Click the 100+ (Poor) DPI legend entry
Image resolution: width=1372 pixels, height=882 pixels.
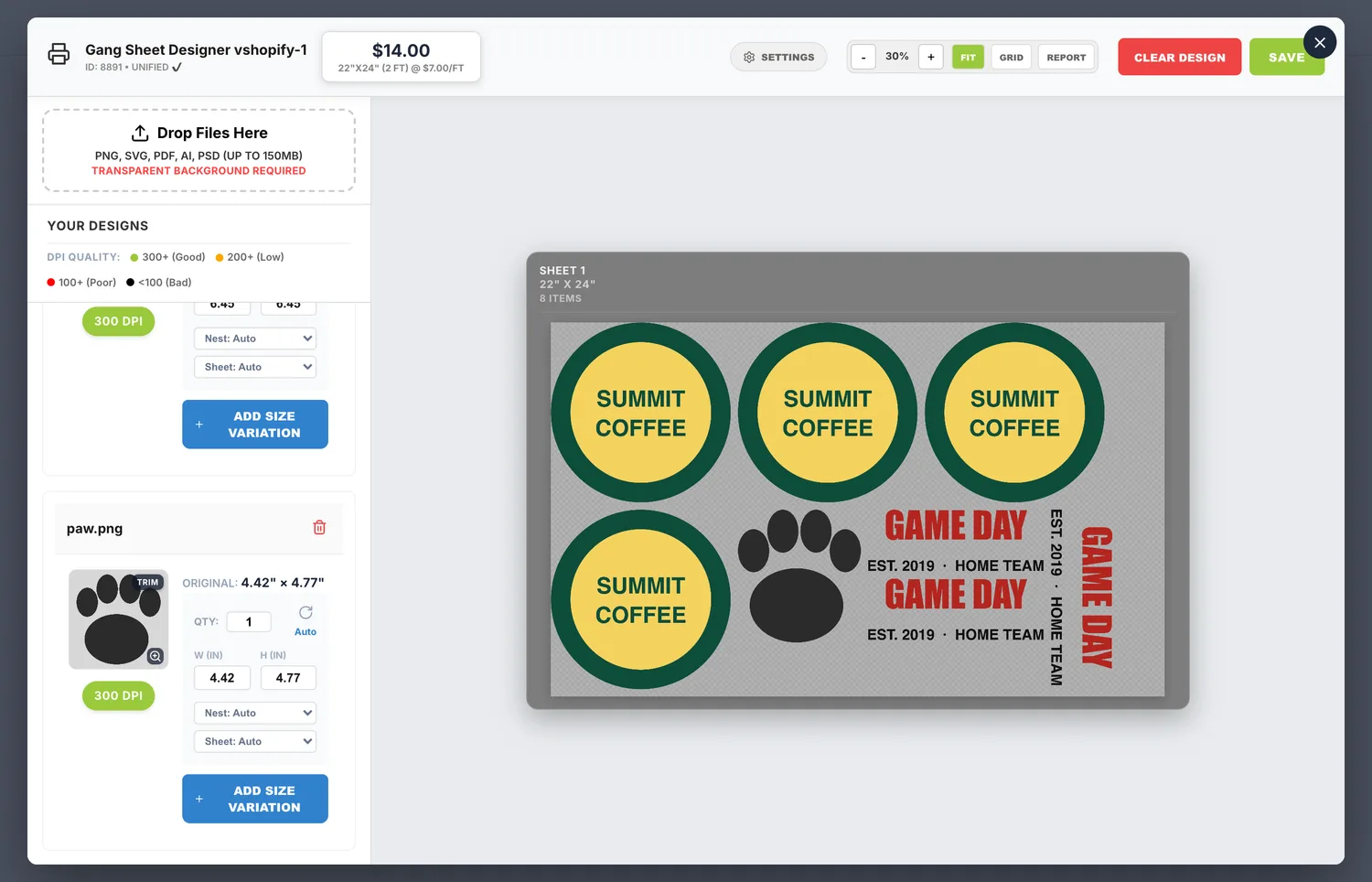point(81,283)
